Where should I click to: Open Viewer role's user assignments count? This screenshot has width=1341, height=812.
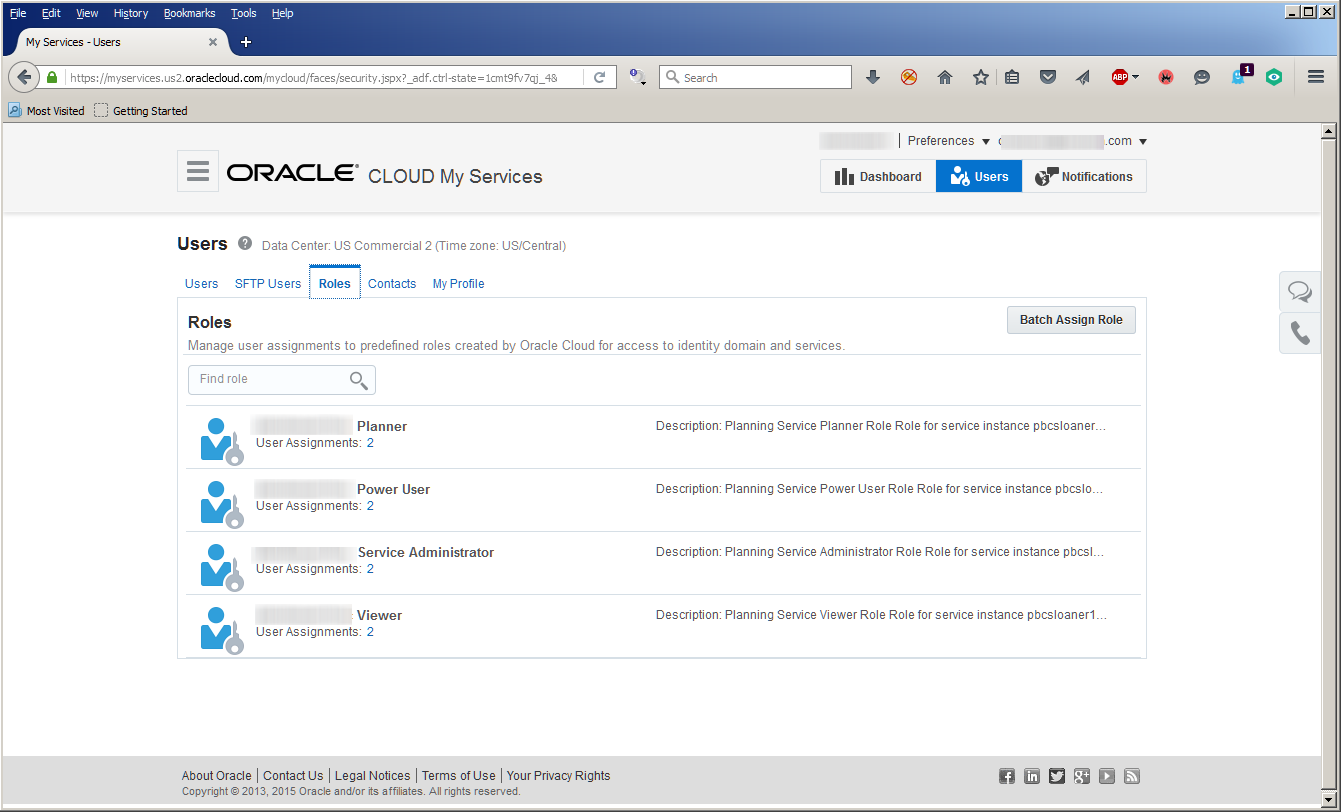click(x=370, y=632)
